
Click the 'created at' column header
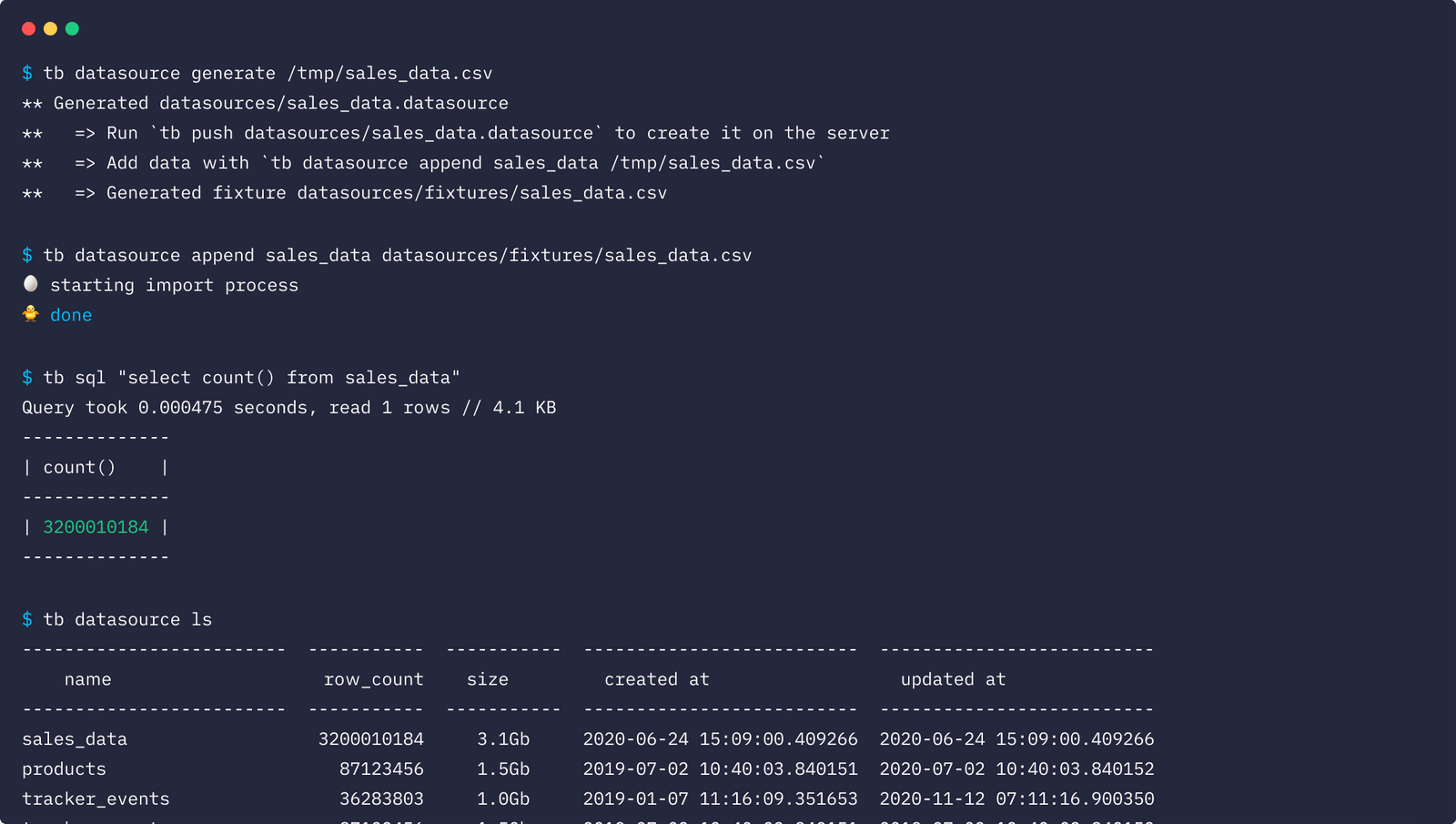(x=656, y=679)
